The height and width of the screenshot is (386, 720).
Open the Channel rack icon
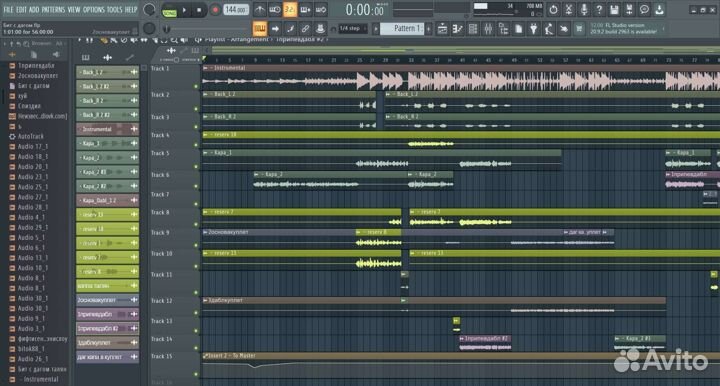(x=472, y=29)
